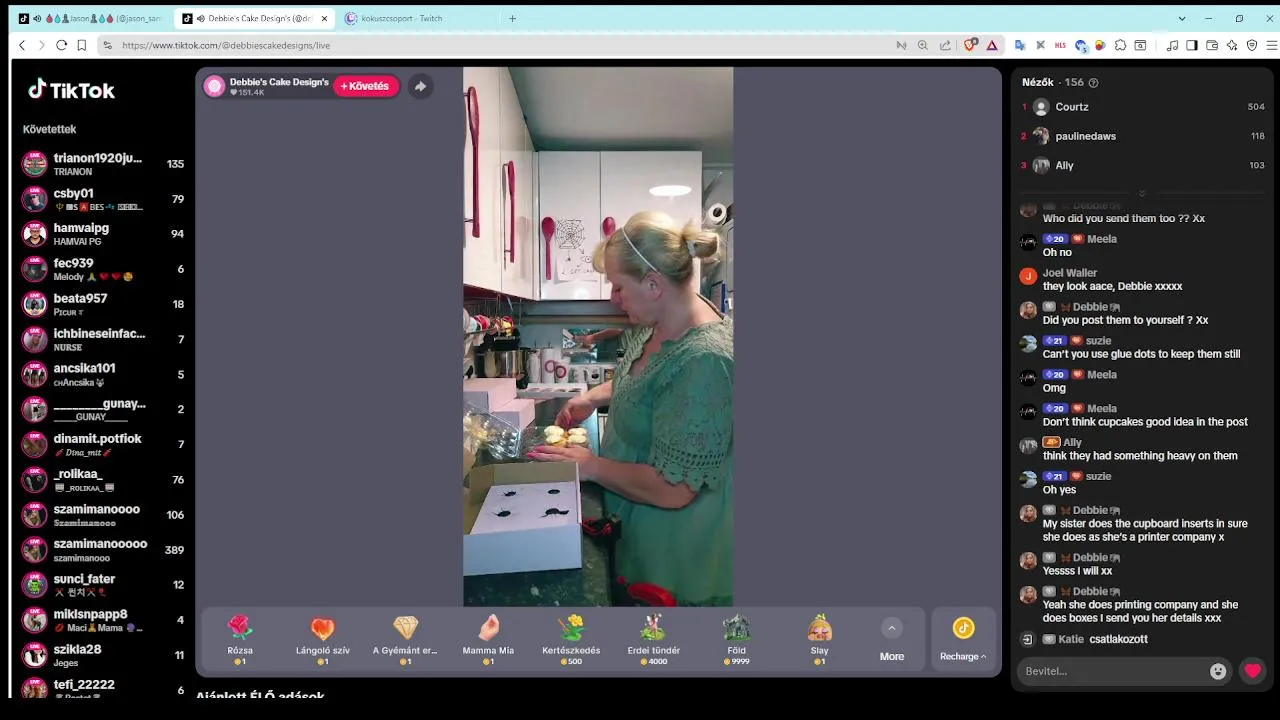Open sunci_fater live channel
This screenshot has height=720, width=1280.
coord(104,585)
